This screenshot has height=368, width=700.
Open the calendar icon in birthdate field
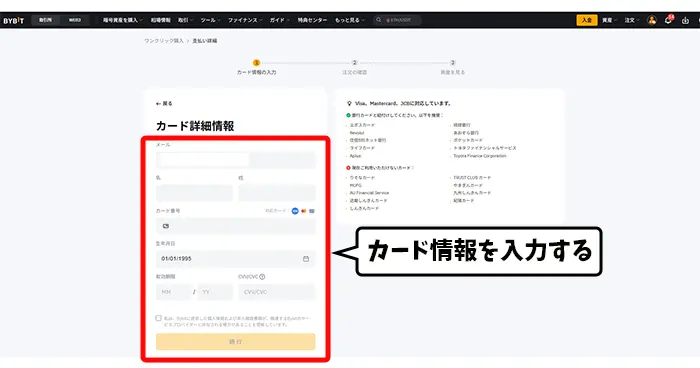coord(306,259)
